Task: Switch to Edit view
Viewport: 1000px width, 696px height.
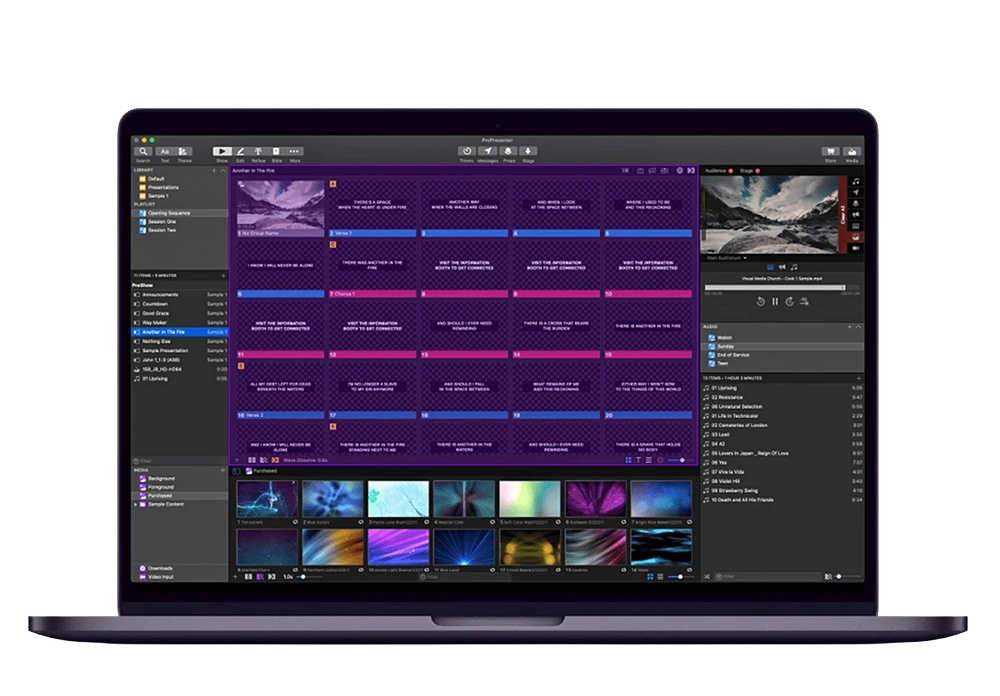Action: pyautogui.click(x=240, y=151)
